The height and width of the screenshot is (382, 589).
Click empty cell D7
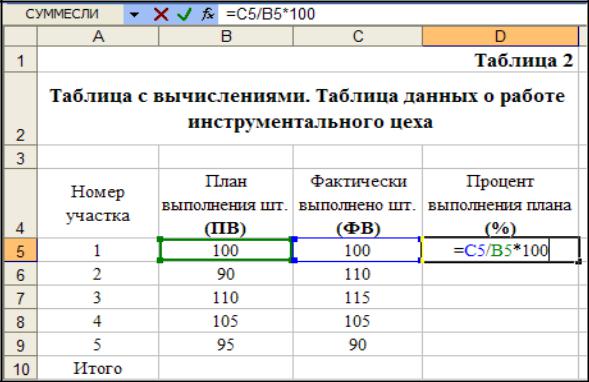click(500, 297)
